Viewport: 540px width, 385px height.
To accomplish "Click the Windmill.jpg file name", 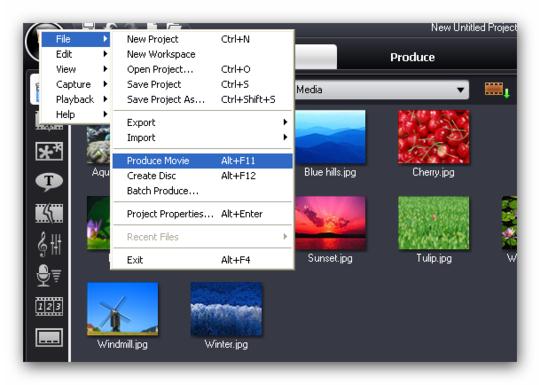I will coord(122,344).
